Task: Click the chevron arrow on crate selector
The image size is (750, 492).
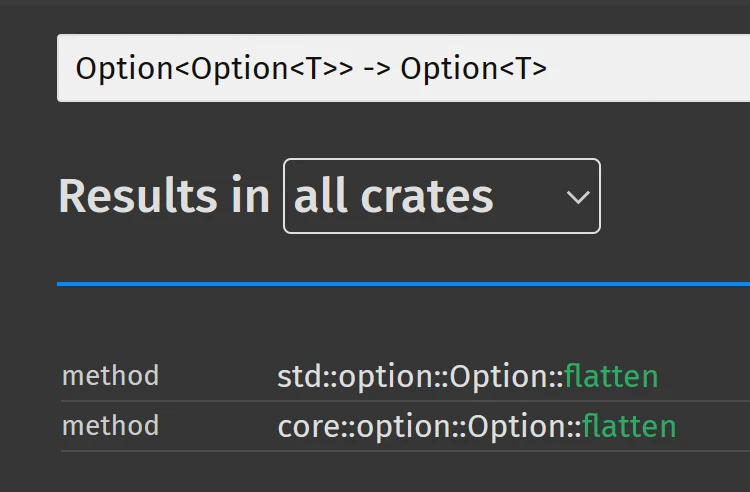Action: click(x=578, y=197)
